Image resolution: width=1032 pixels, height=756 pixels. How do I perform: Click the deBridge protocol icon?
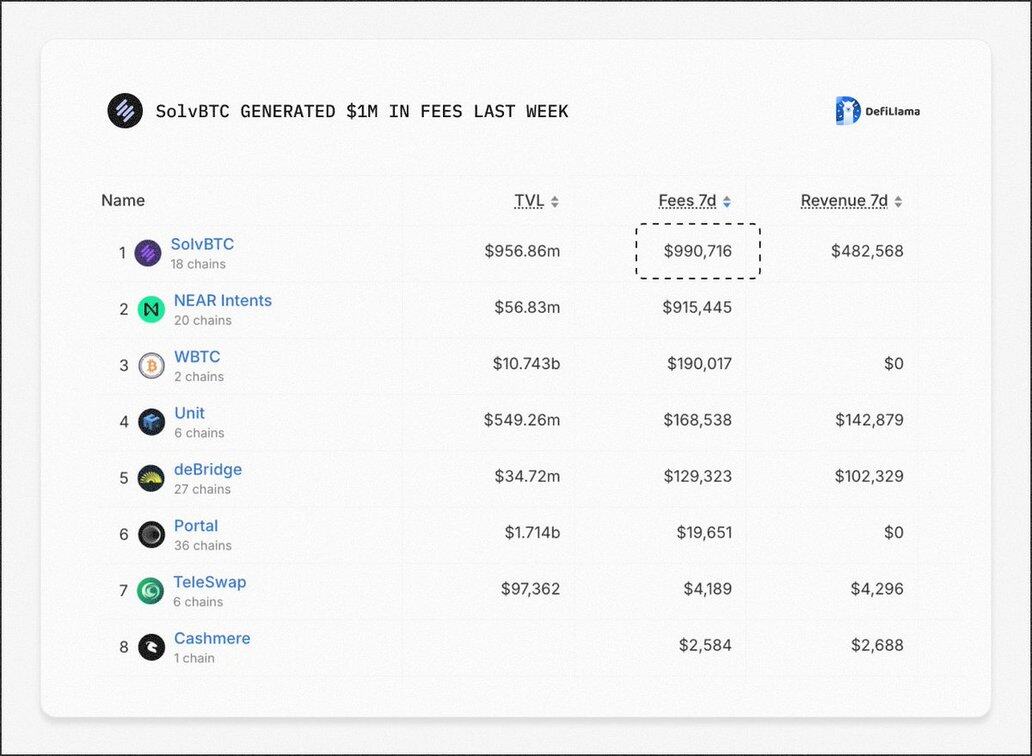point(151,478)
